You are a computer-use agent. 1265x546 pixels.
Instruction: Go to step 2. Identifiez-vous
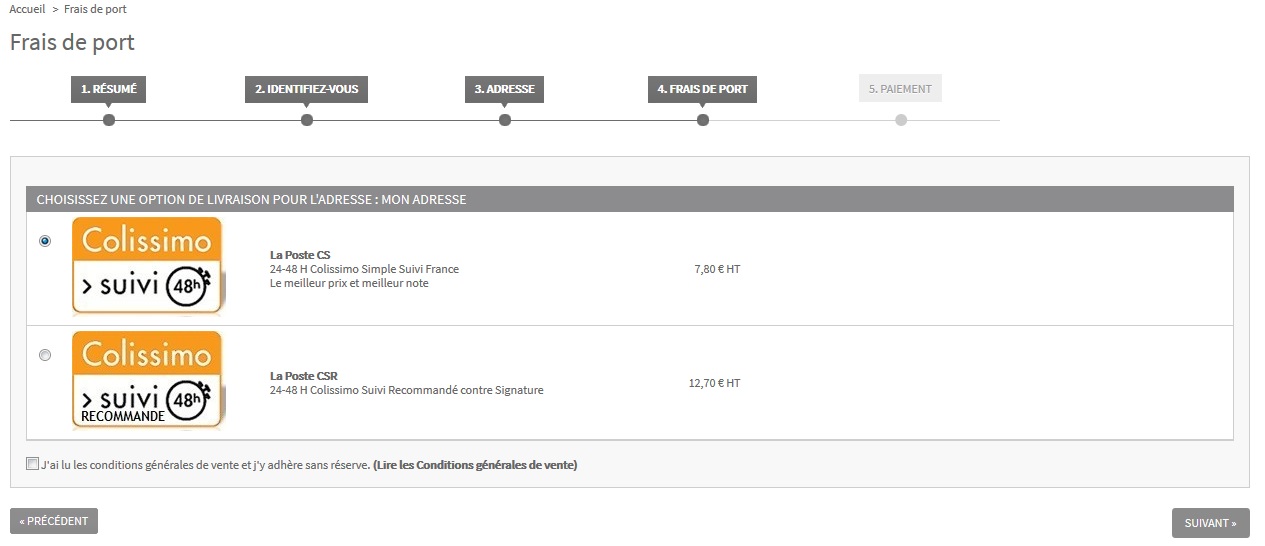pos(306,89)
